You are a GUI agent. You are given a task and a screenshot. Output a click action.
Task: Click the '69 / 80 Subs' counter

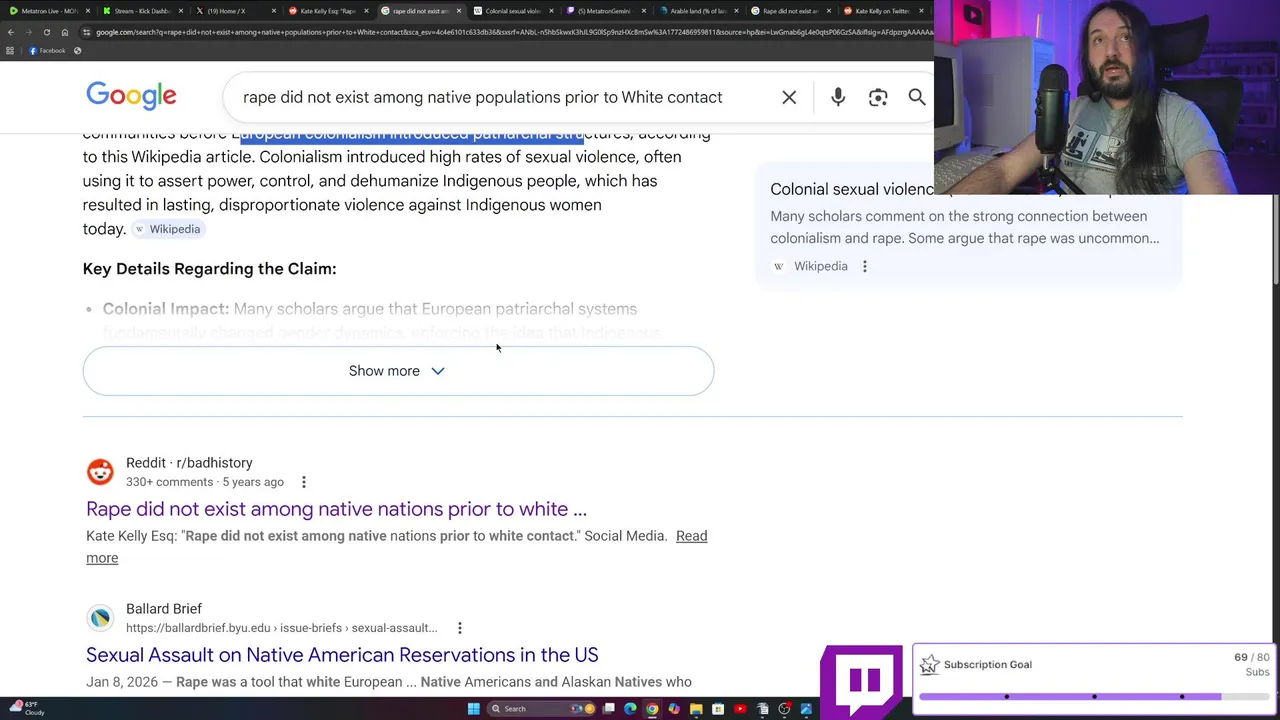pos(1251,664)
